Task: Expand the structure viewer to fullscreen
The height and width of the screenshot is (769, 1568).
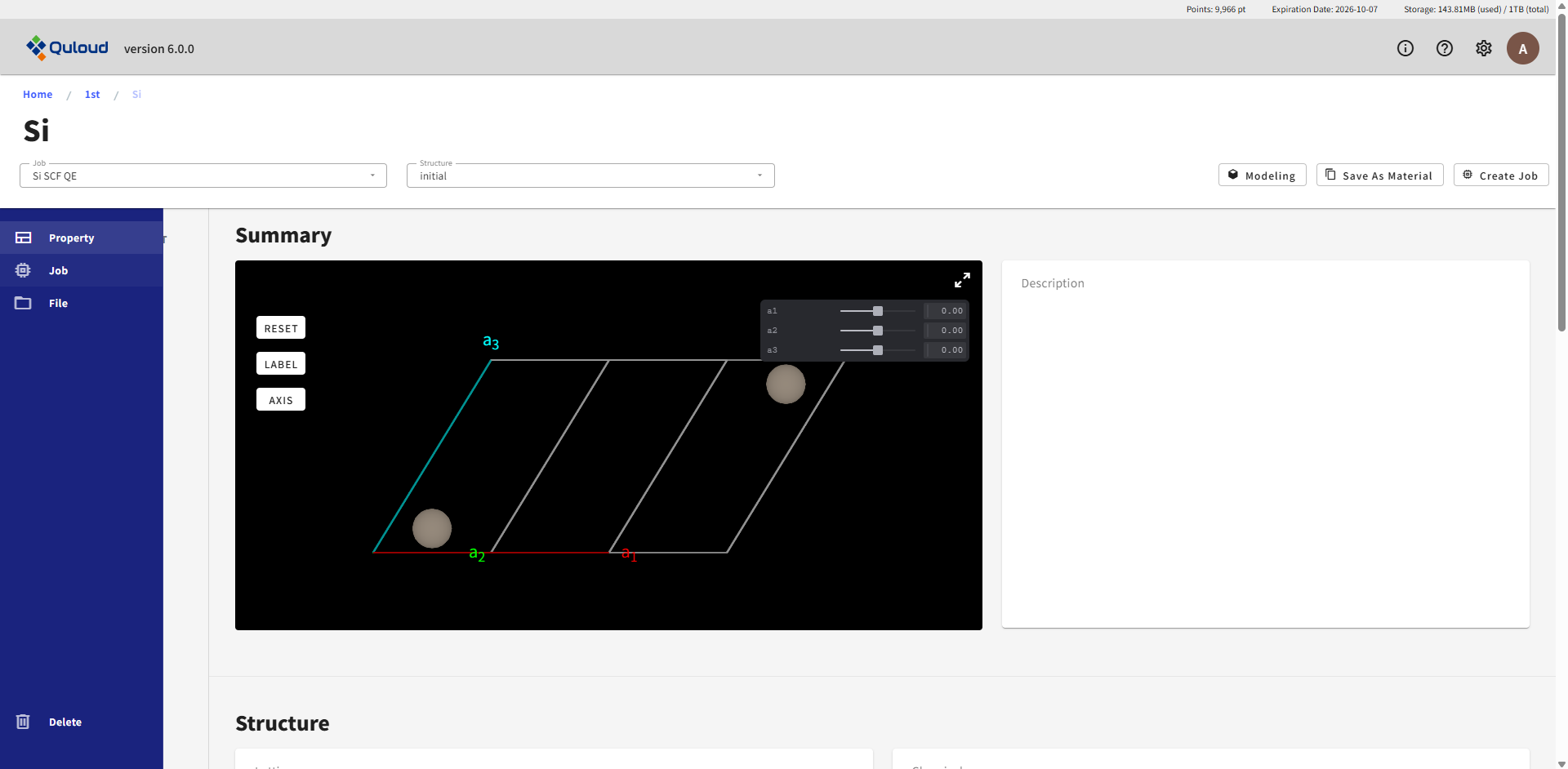Action: point(962,280)
